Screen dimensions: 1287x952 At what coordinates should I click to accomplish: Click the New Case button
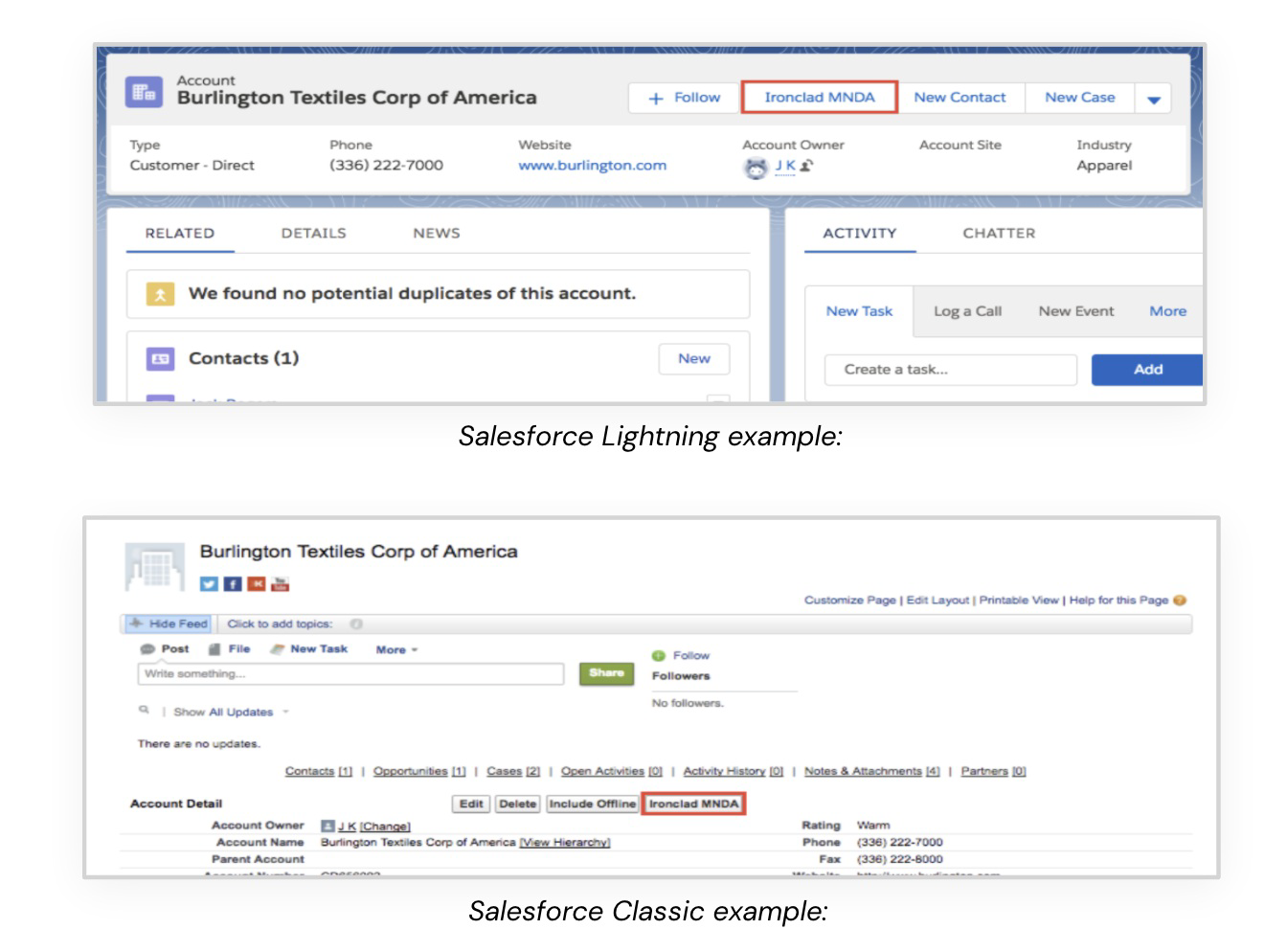pos(1080,98)
